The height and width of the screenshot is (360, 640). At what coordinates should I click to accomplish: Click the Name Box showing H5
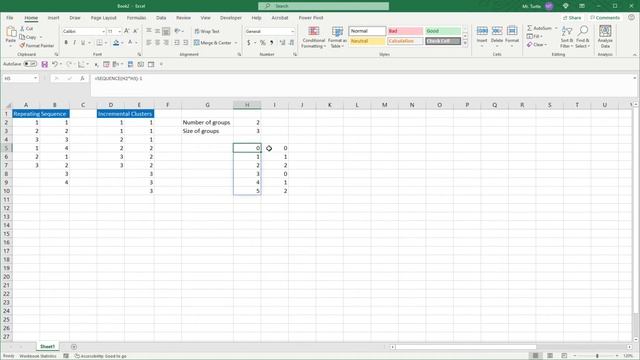(x=20, y=78)
